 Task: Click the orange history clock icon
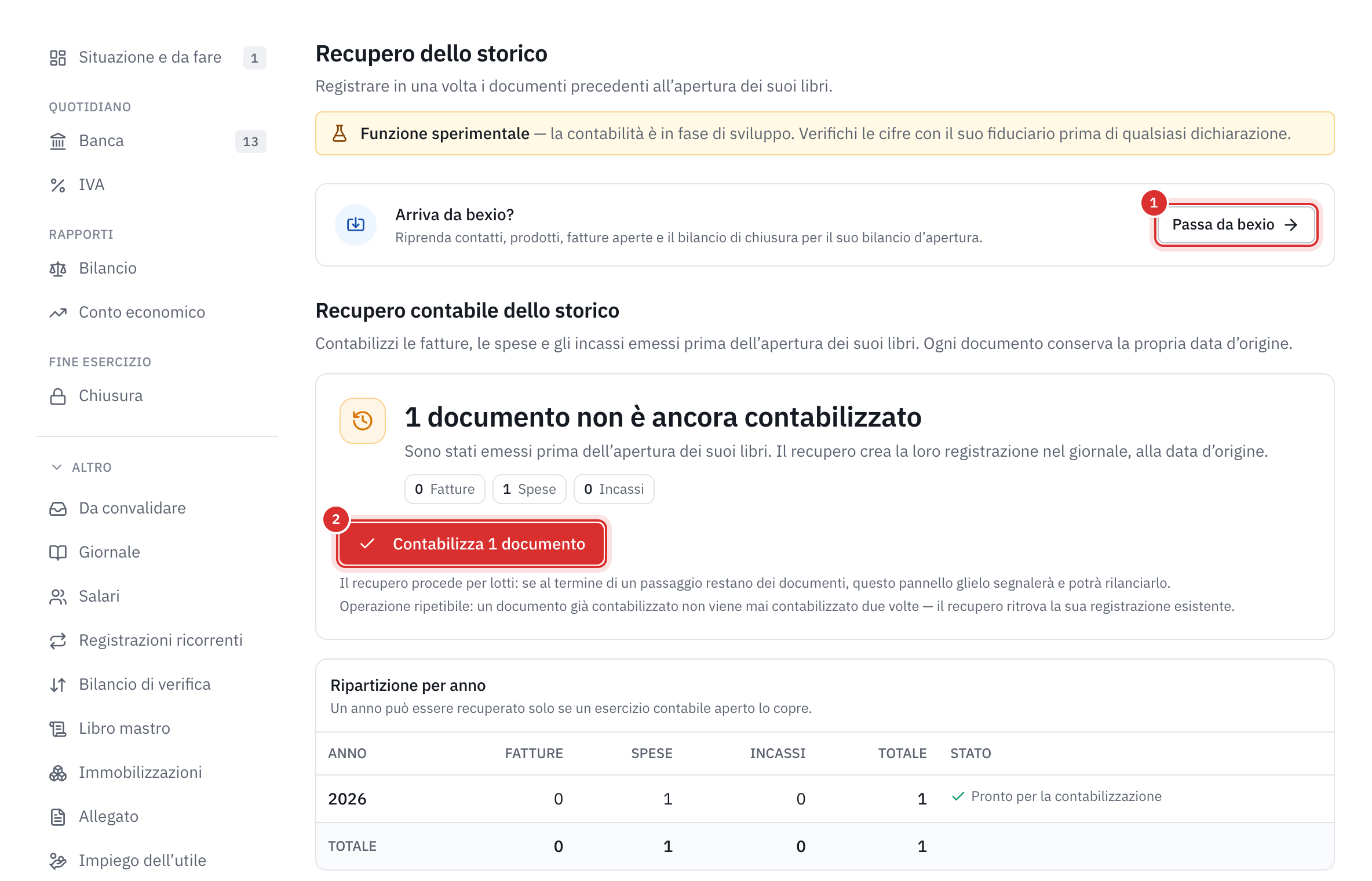363,420
